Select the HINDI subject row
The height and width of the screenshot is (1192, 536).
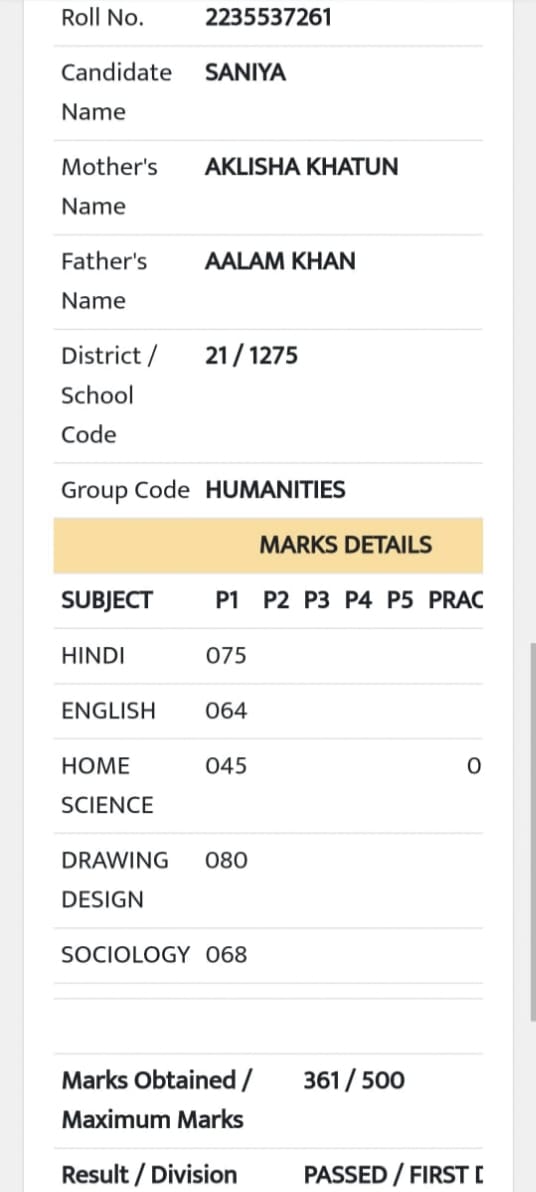tap(268, 655)
